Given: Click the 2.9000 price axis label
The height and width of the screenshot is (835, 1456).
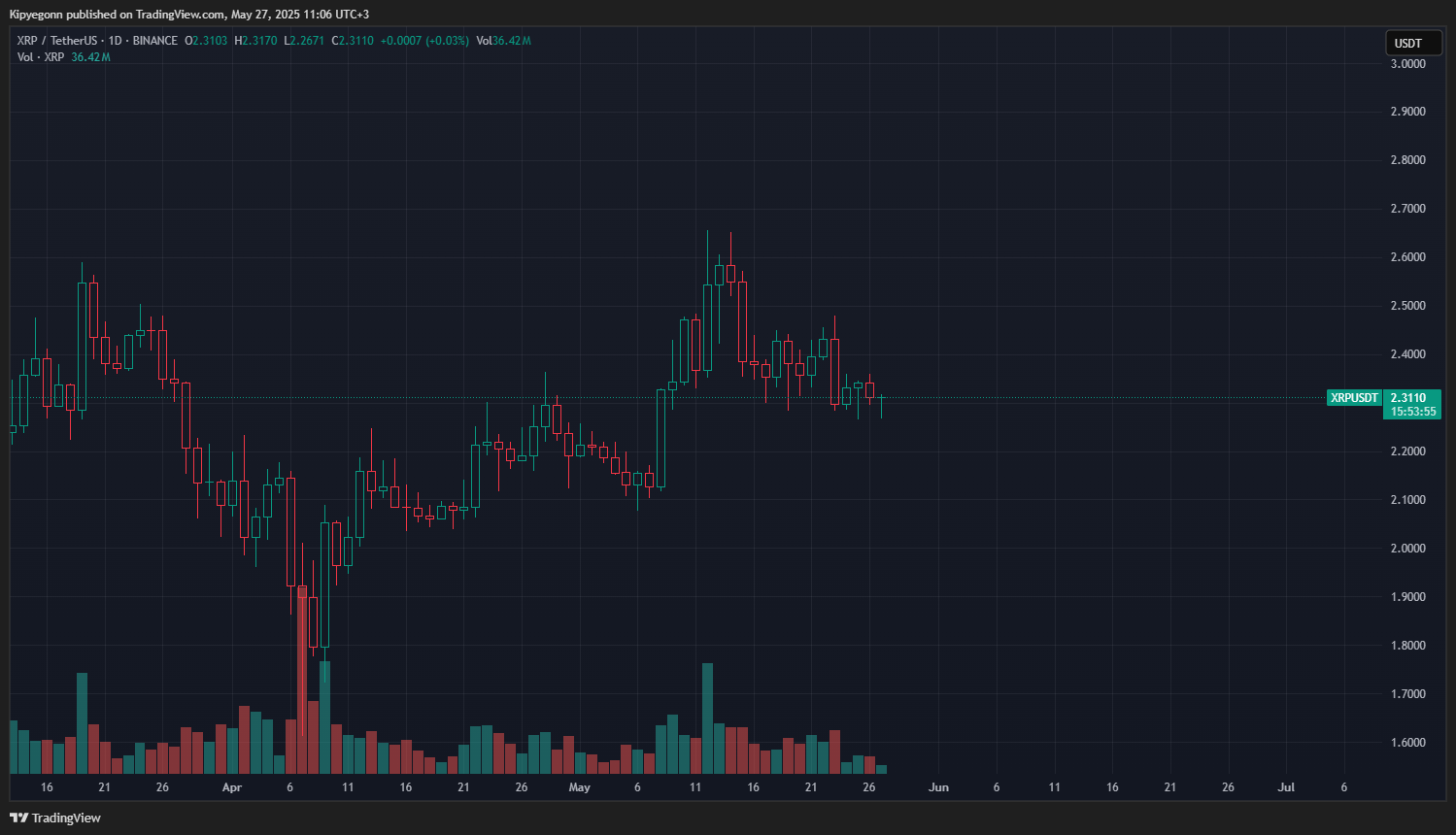Looking at the screenshot, I should [1407, 112].
